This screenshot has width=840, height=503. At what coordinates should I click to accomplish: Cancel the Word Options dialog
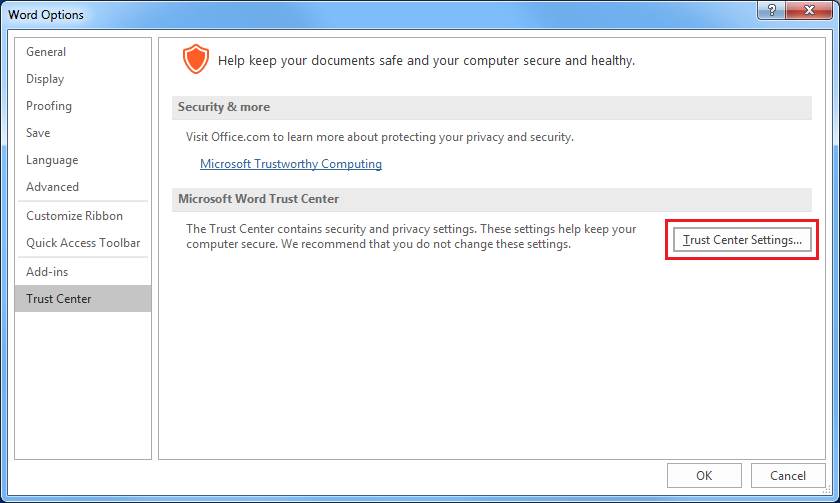[788, 476]
